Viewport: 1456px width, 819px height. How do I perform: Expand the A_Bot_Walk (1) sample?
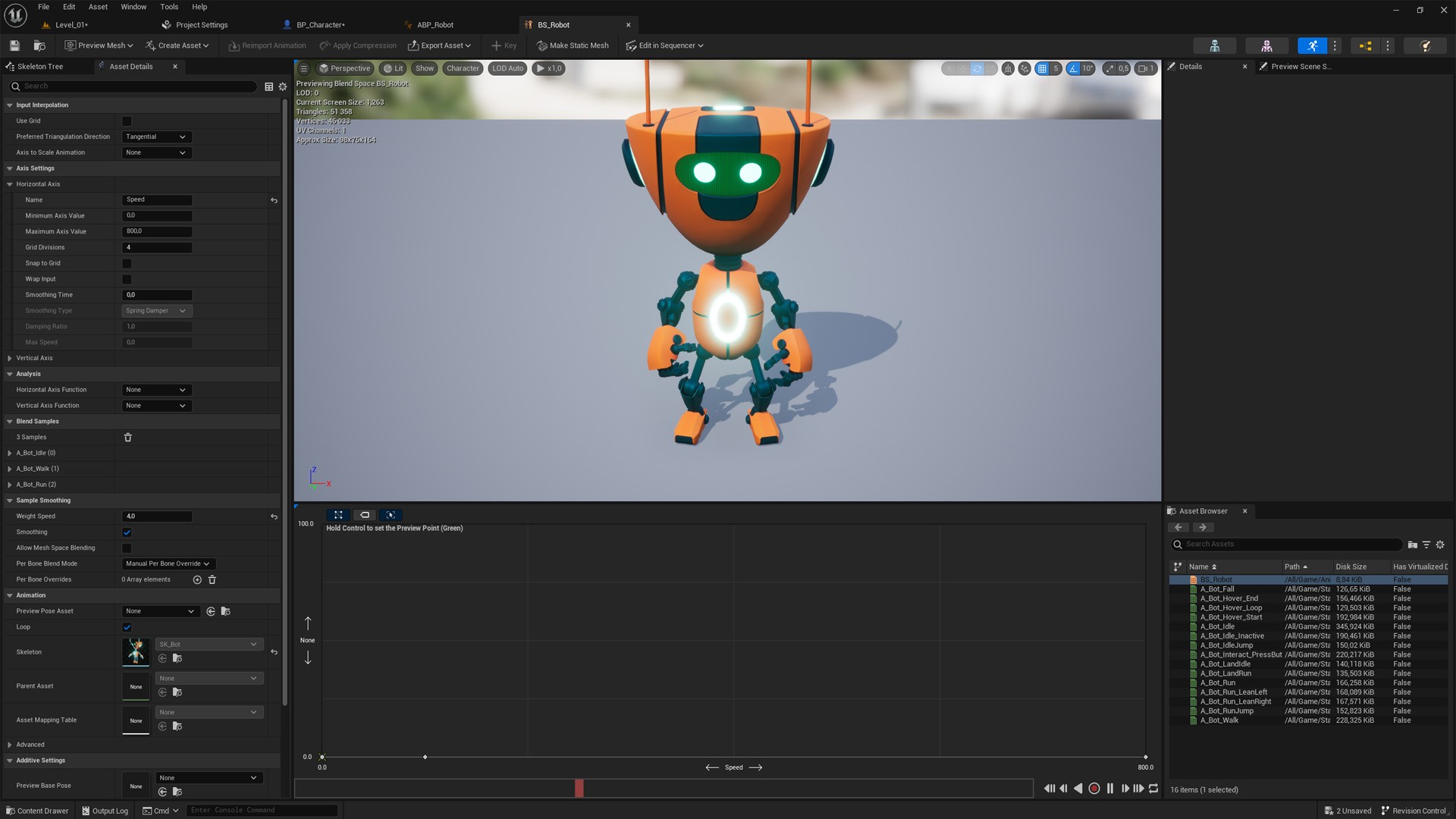pos(10,469)
